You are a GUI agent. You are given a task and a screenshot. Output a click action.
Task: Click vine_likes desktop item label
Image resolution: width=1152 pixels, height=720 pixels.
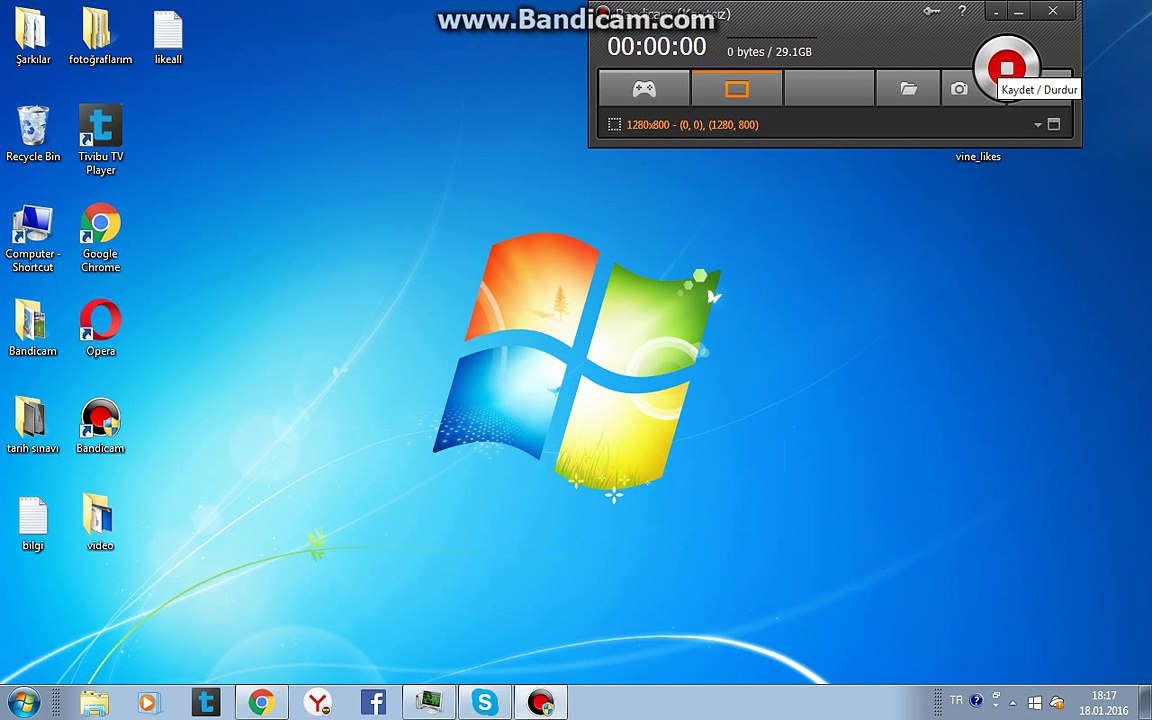(x=978, y=156)
